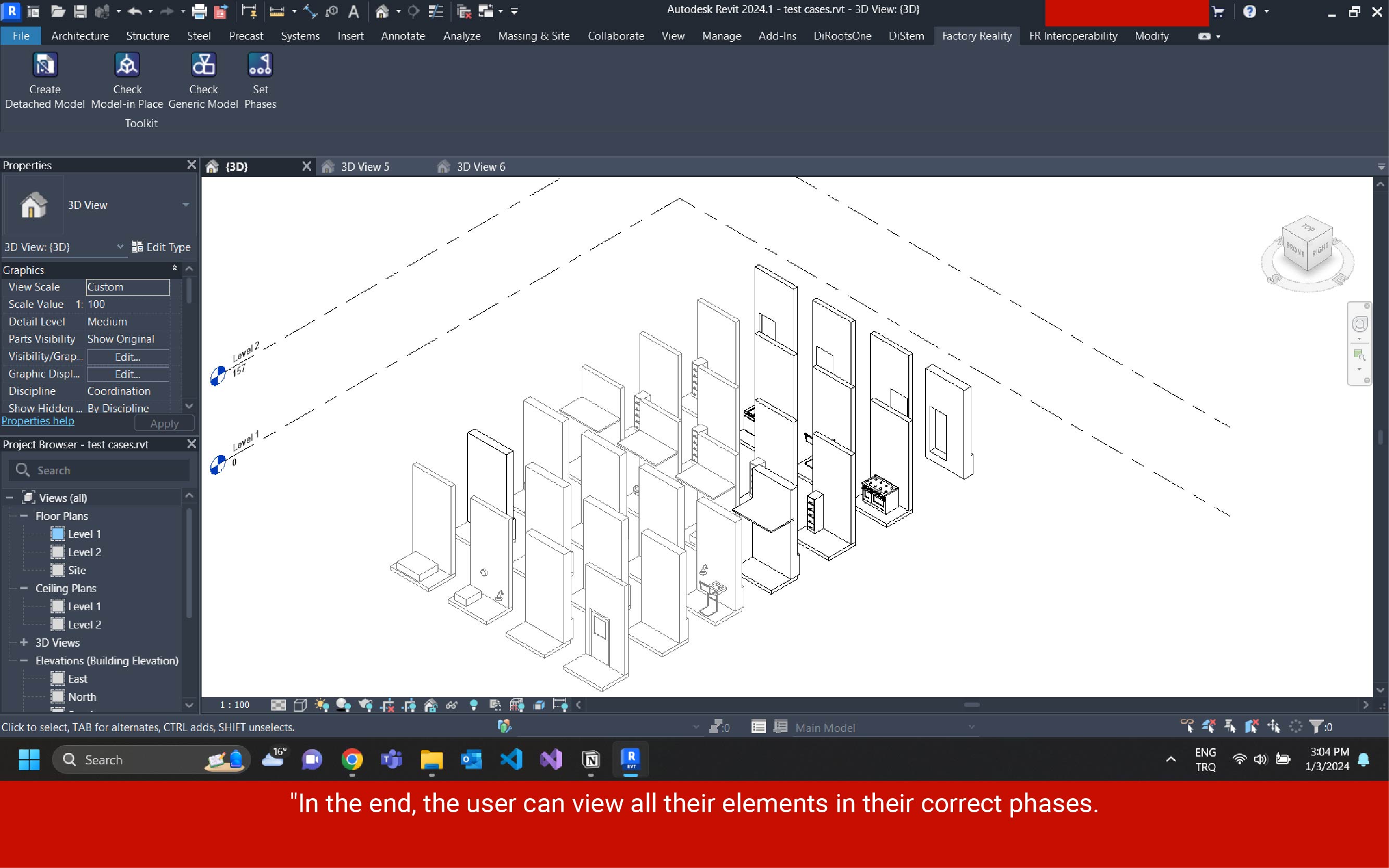Open the Properties help link
The image size is (1389, 868).
pyautogui.click(x=38, y=421)
